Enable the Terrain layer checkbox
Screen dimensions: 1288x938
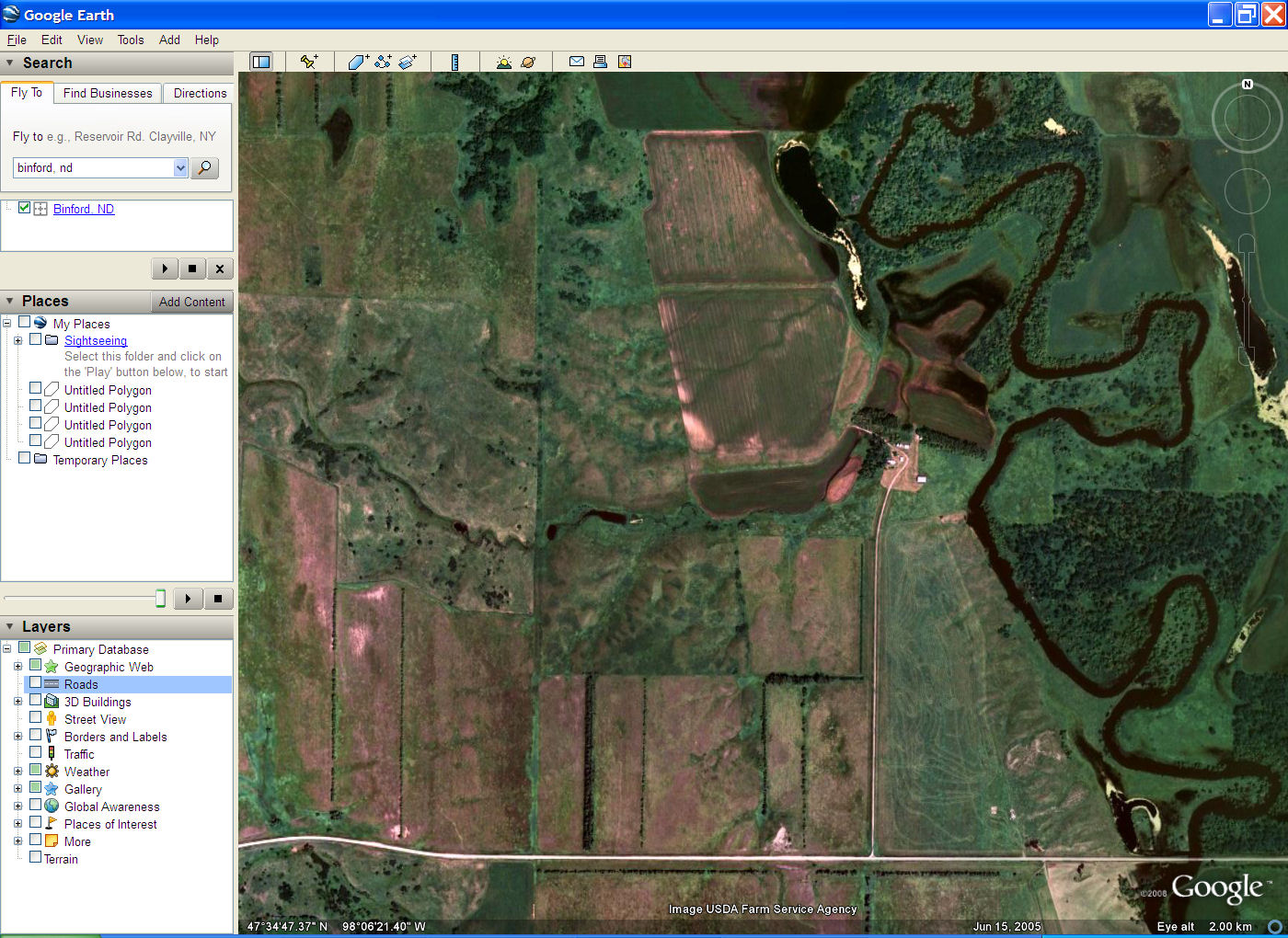(35, 857)
